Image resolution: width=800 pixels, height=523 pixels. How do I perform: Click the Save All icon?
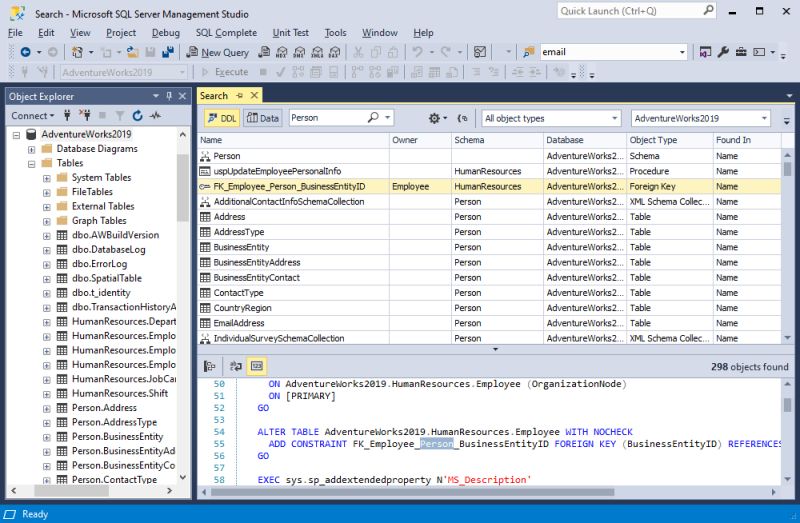(167, 52)
